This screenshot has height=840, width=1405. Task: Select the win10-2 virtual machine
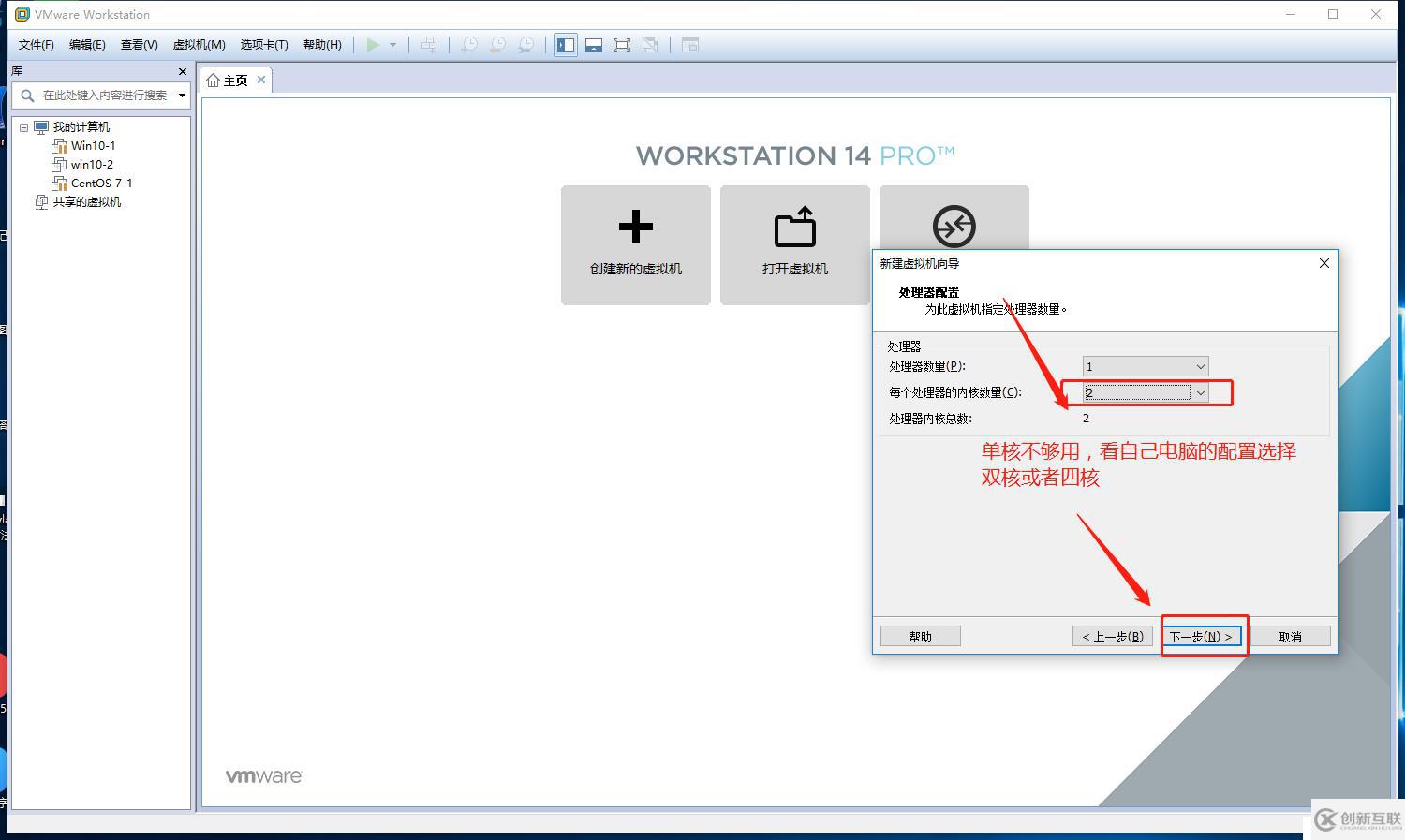point(92,165)
